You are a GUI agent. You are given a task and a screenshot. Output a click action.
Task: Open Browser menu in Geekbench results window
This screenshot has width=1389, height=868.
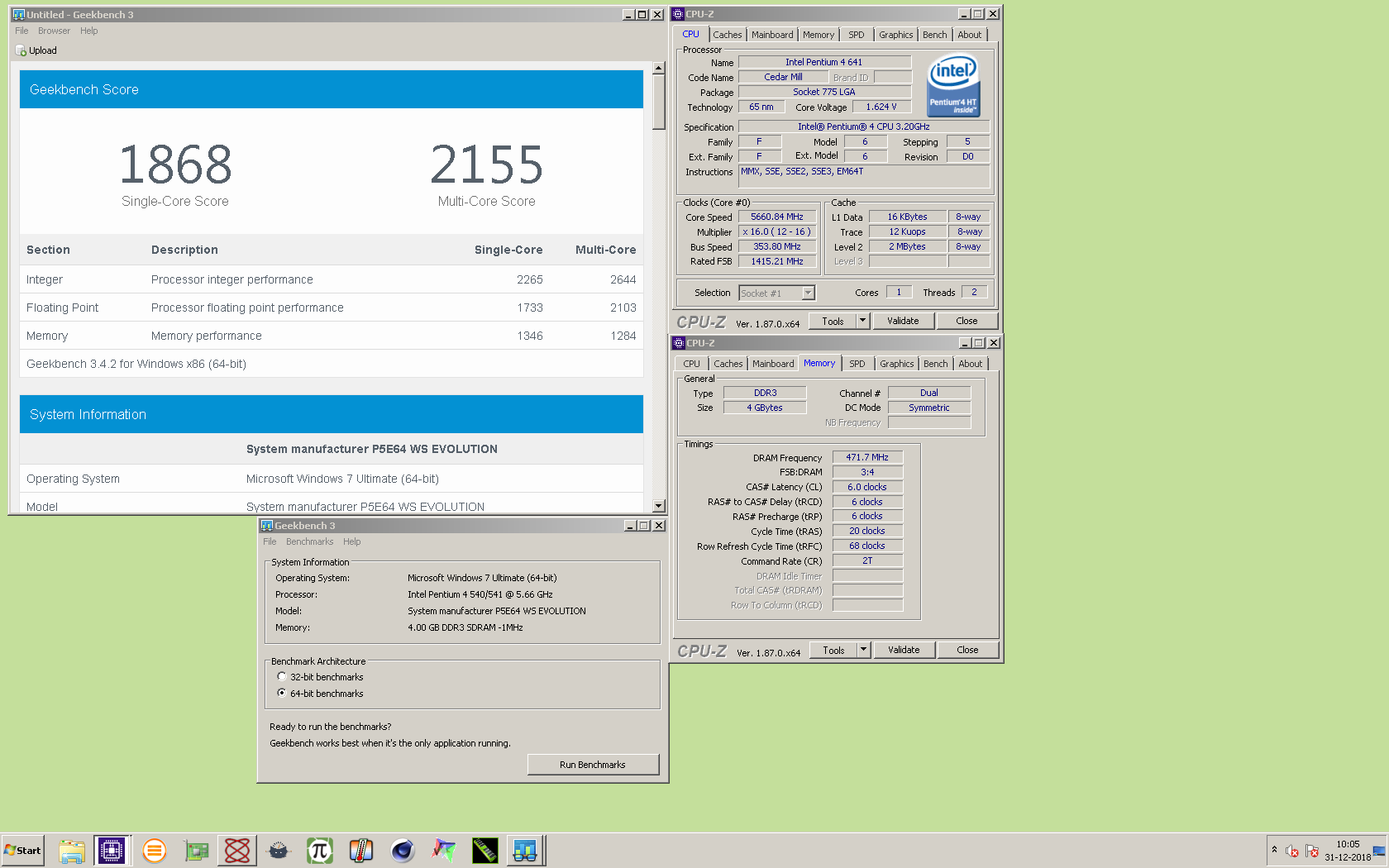54,31
